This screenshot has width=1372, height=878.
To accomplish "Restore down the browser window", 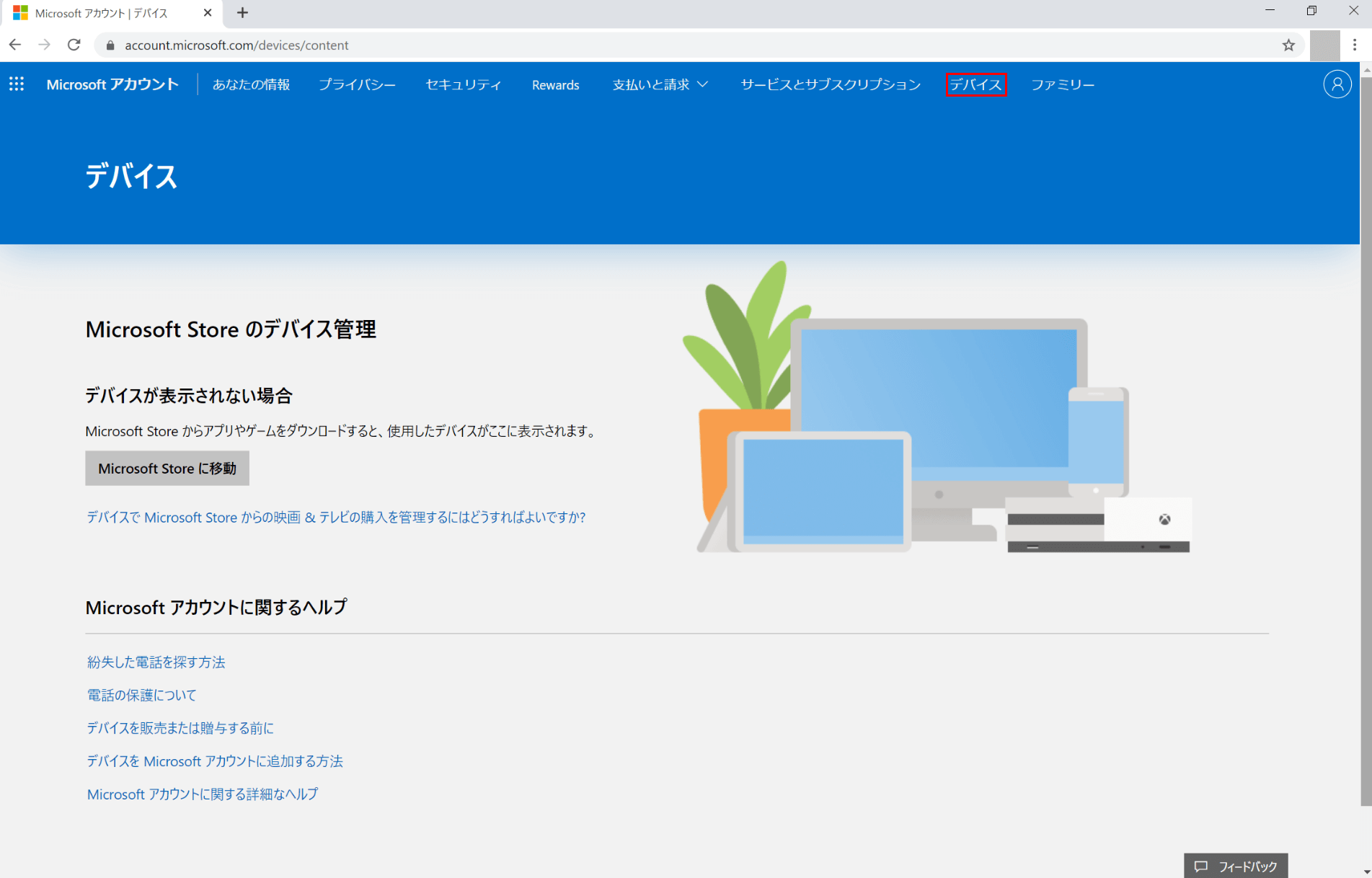I will tap(1311, 11).
